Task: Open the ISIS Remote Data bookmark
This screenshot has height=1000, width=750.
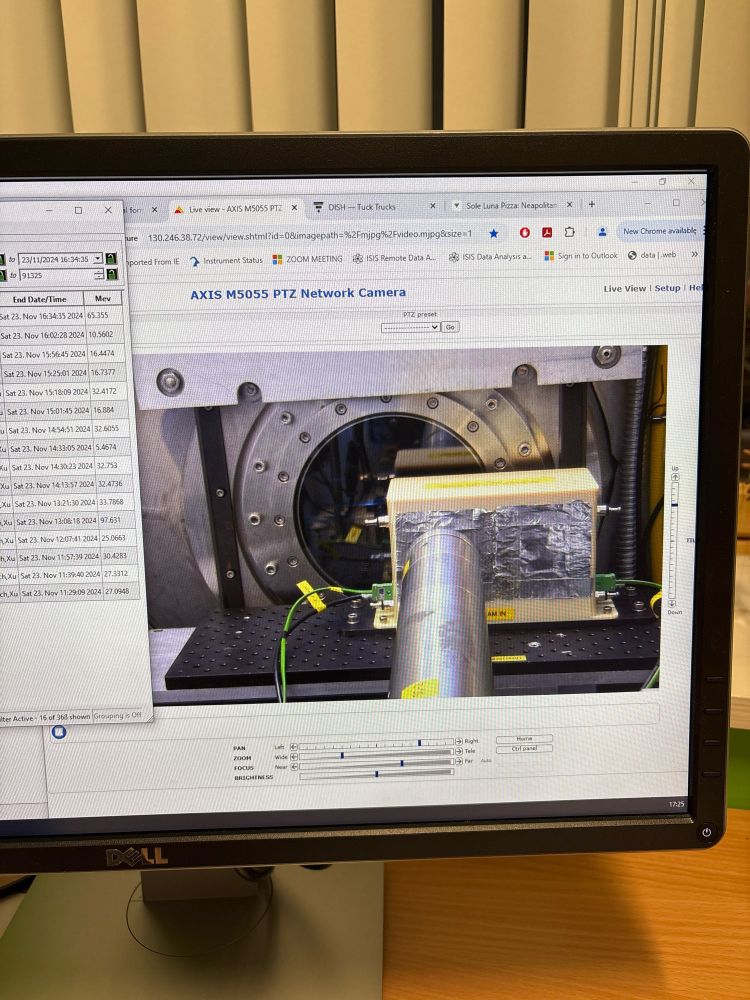Action: 395,258
